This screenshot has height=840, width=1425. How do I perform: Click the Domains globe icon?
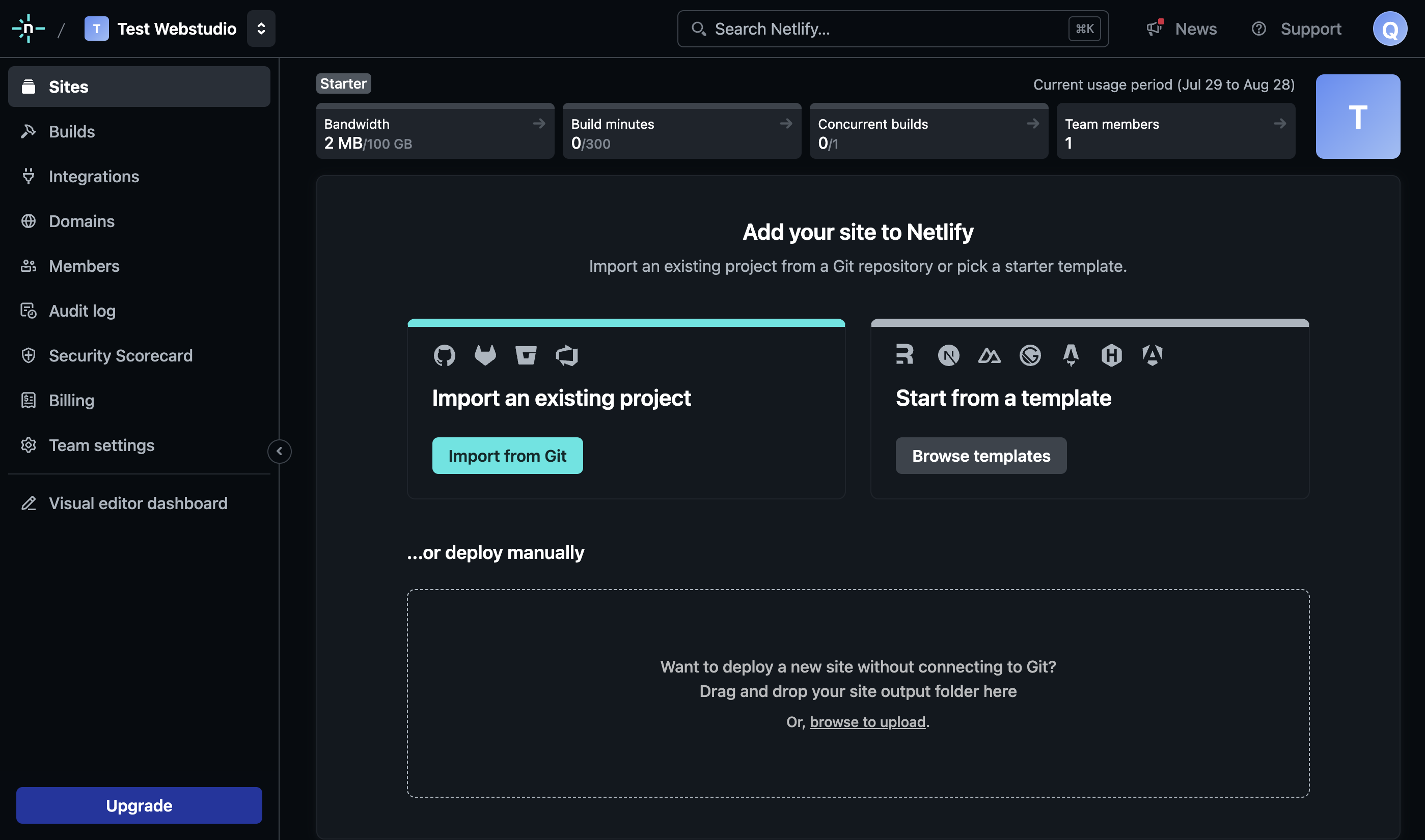(x=29, y=221)
